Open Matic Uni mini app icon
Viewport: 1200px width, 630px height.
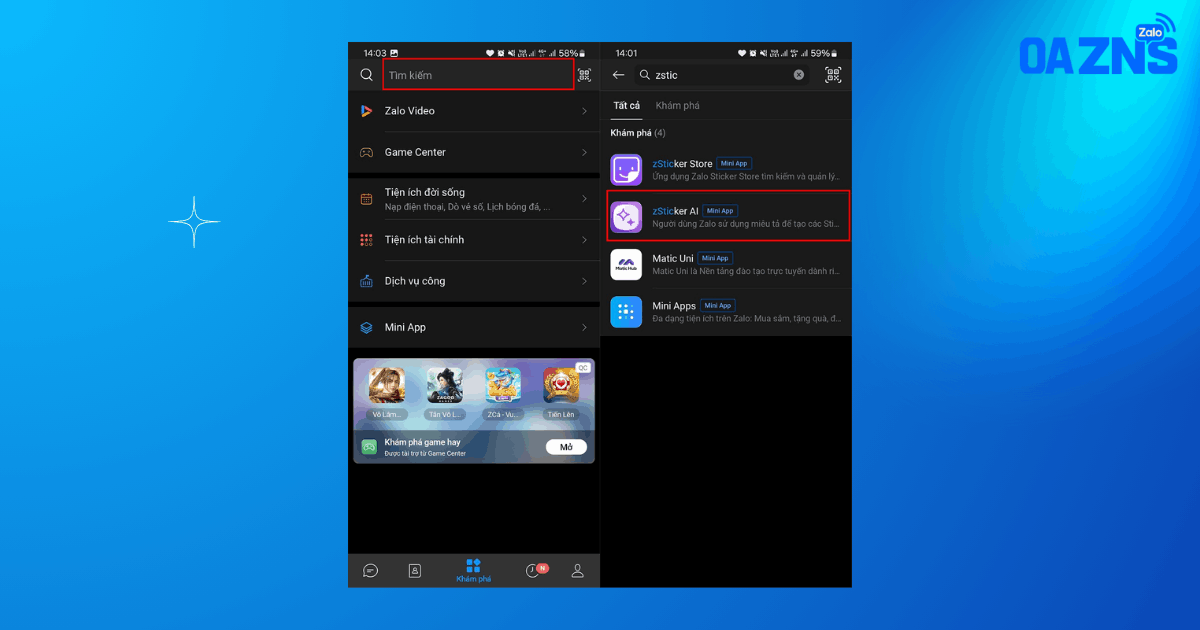coord(626,264)
